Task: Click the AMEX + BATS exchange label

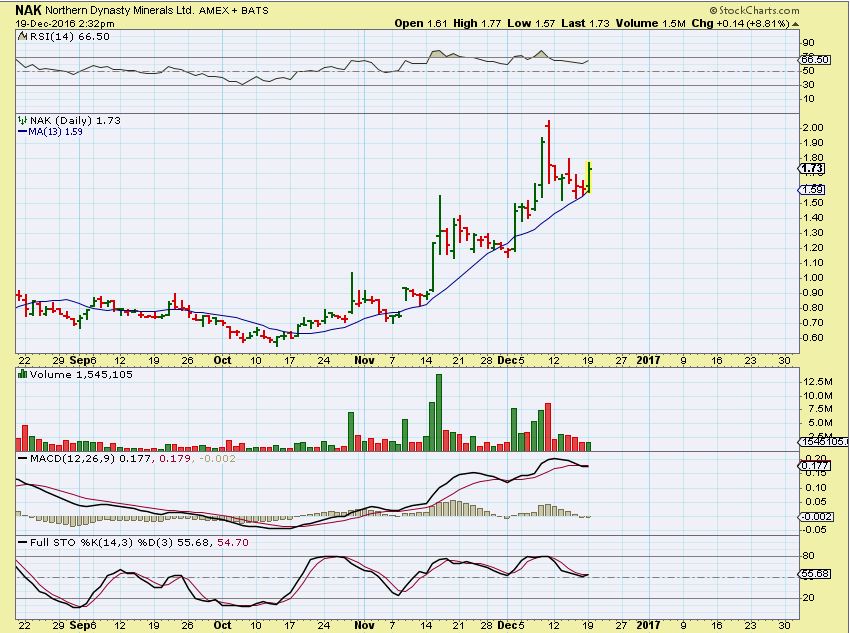Action: [x=234, y=10]
